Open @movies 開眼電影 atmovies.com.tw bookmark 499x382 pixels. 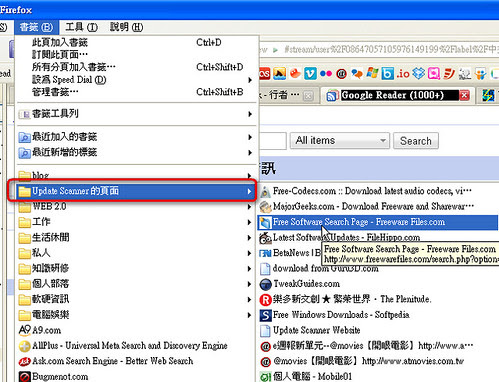(x=379, y=361)
